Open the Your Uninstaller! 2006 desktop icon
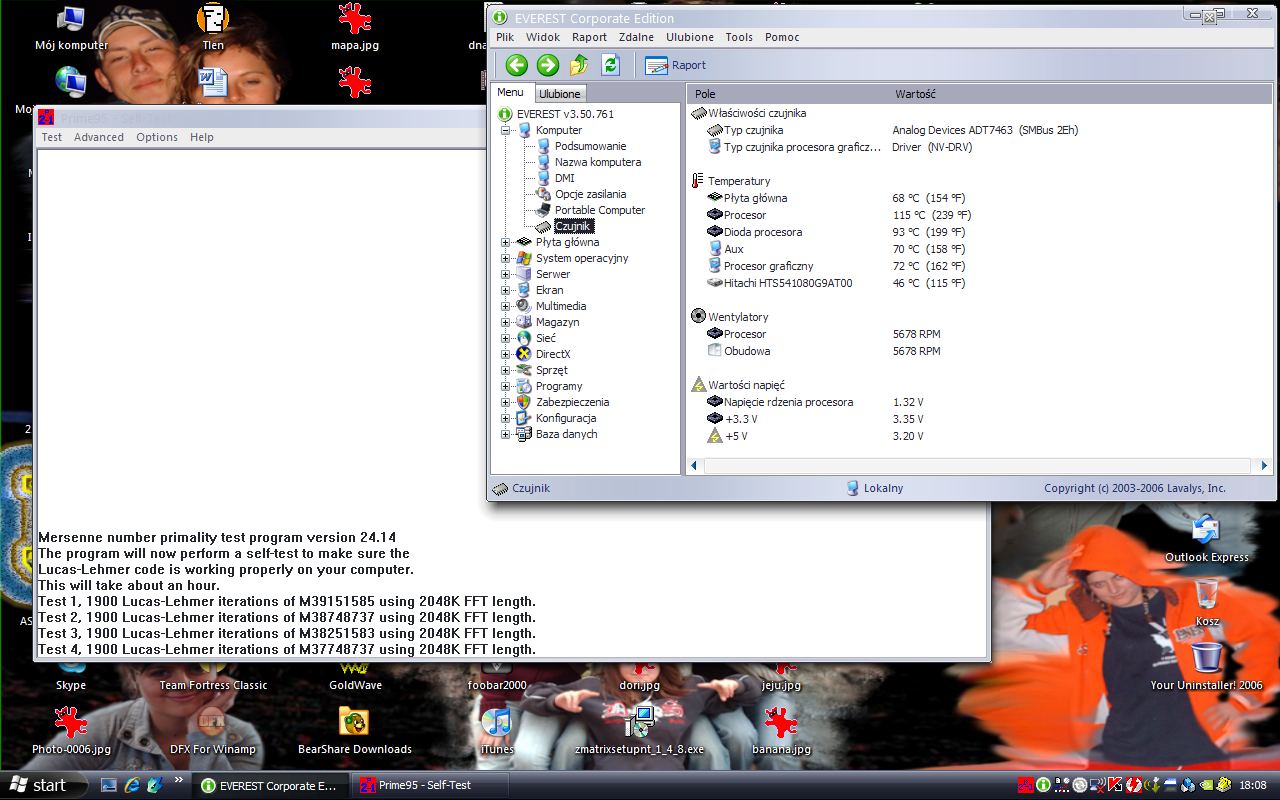The height and width of the screenshot is (800, 1280). coord(1207,667)
